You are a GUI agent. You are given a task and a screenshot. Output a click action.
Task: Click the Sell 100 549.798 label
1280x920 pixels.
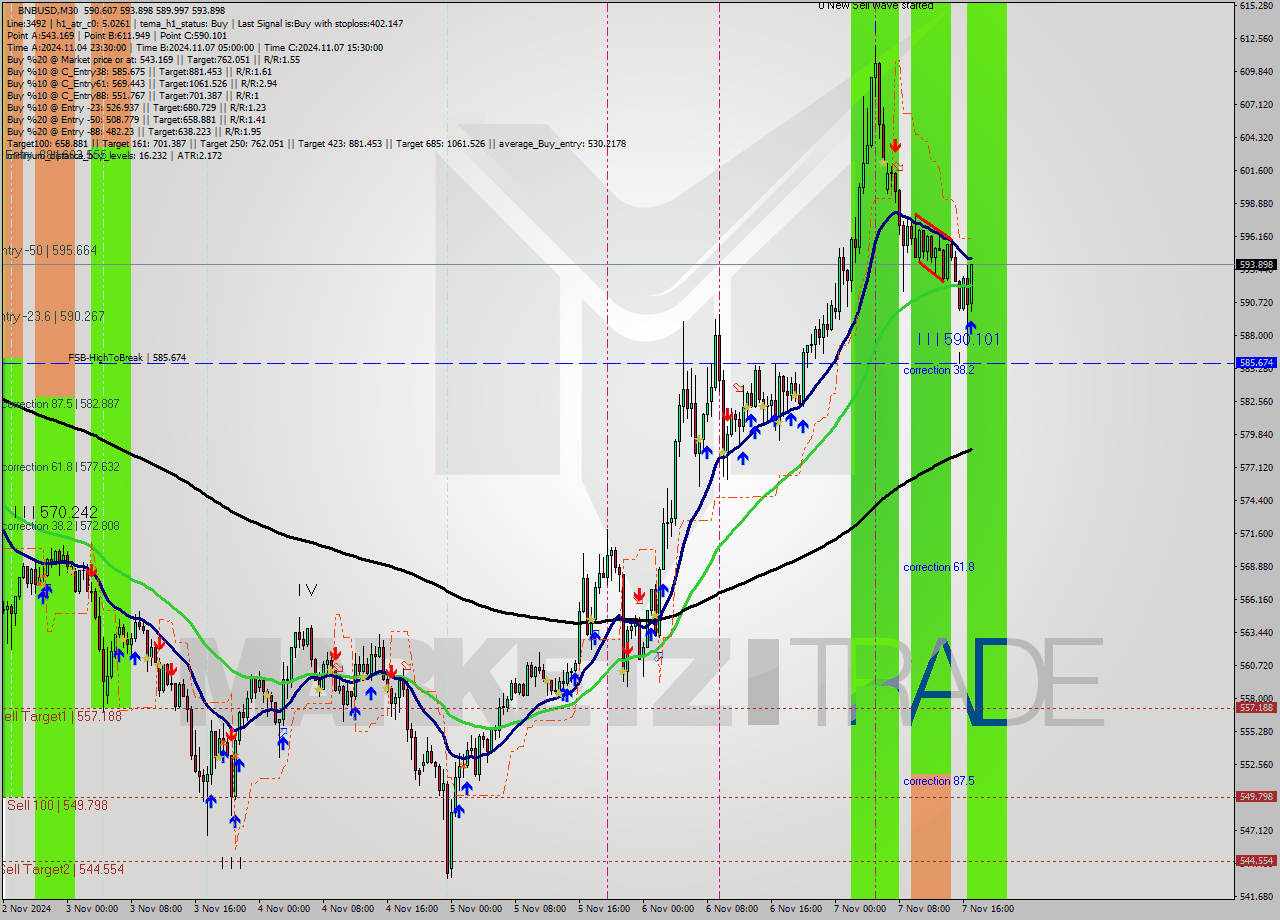click(56, 805)
